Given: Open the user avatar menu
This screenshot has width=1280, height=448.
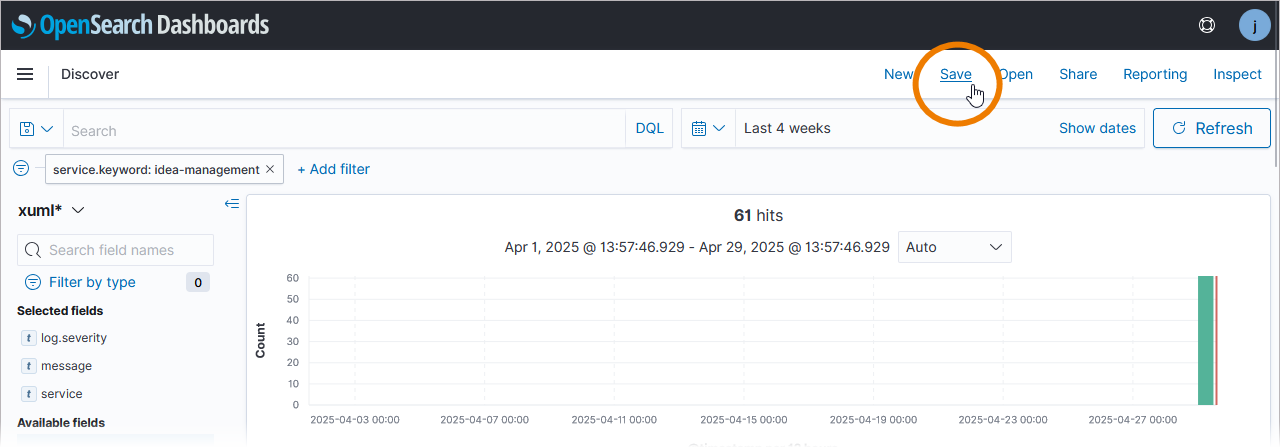Looking at the screenshot, I should click(1254, 25).
